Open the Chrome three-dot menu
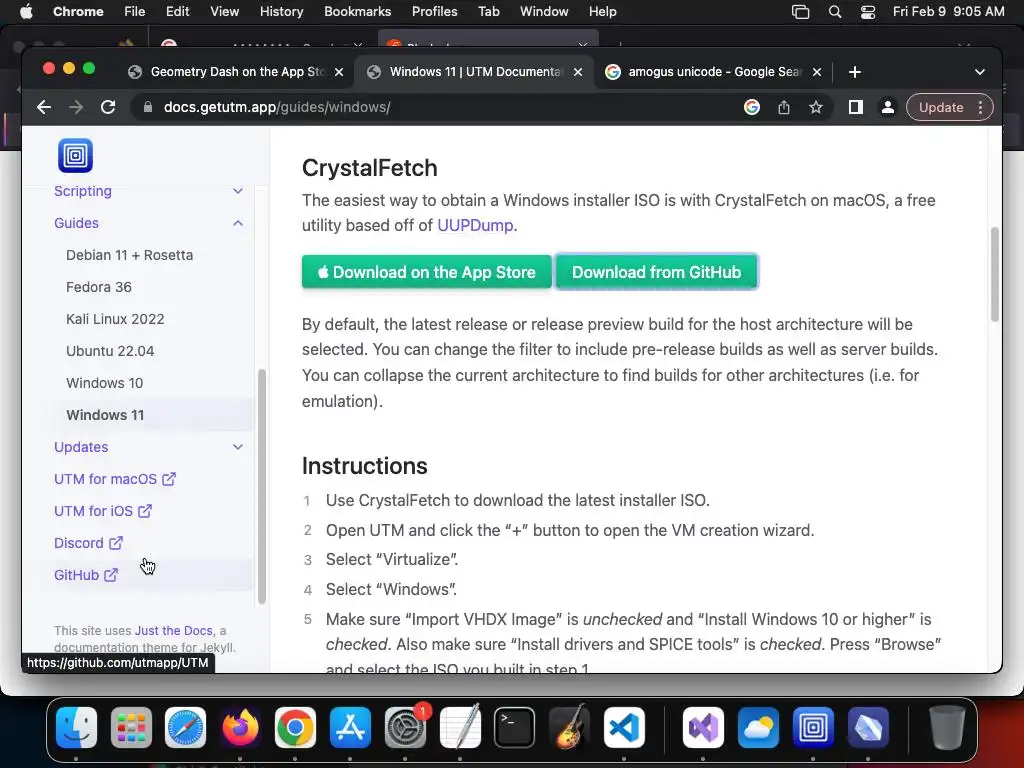This screenshot has width=1024, height=768. [x=980, y=107]
